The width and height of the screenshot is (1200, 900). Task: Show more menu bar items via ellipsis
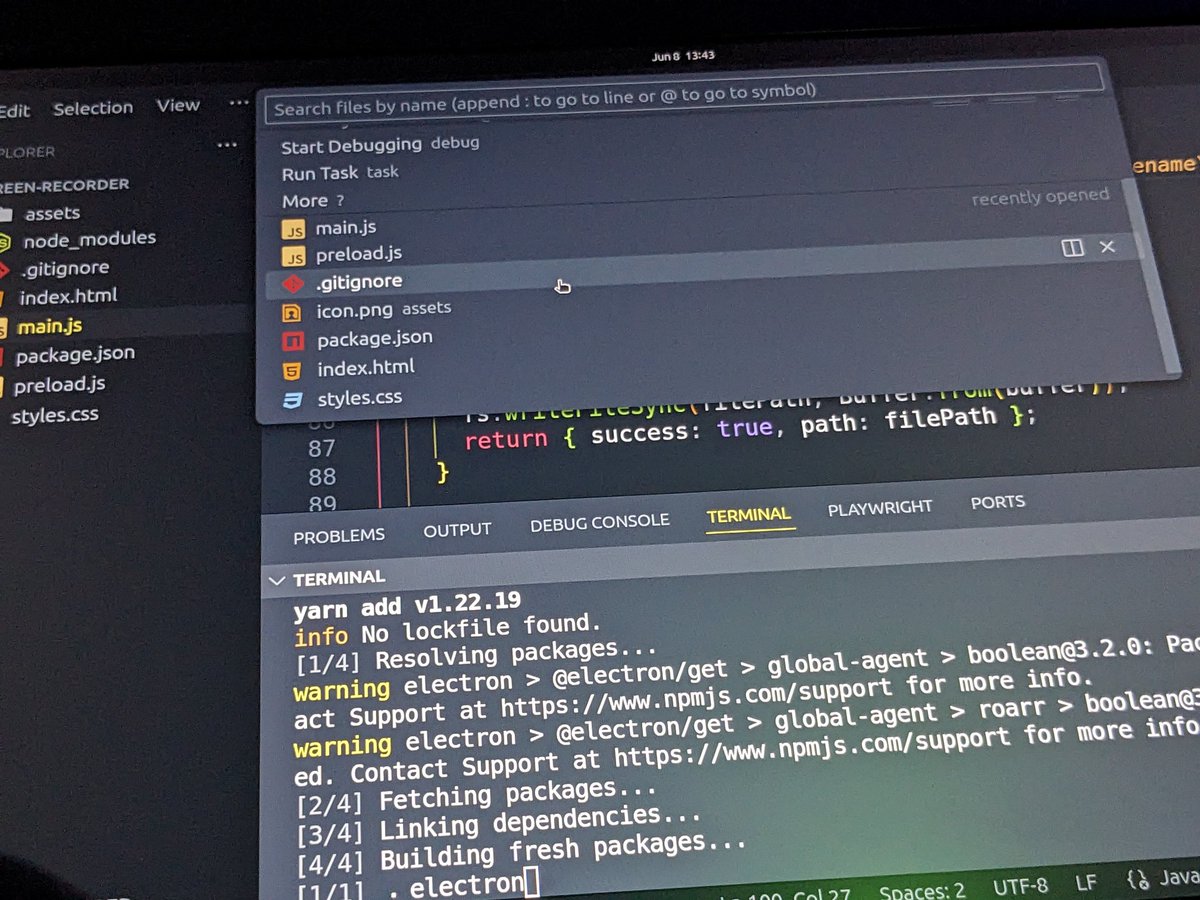click(238, 102)
